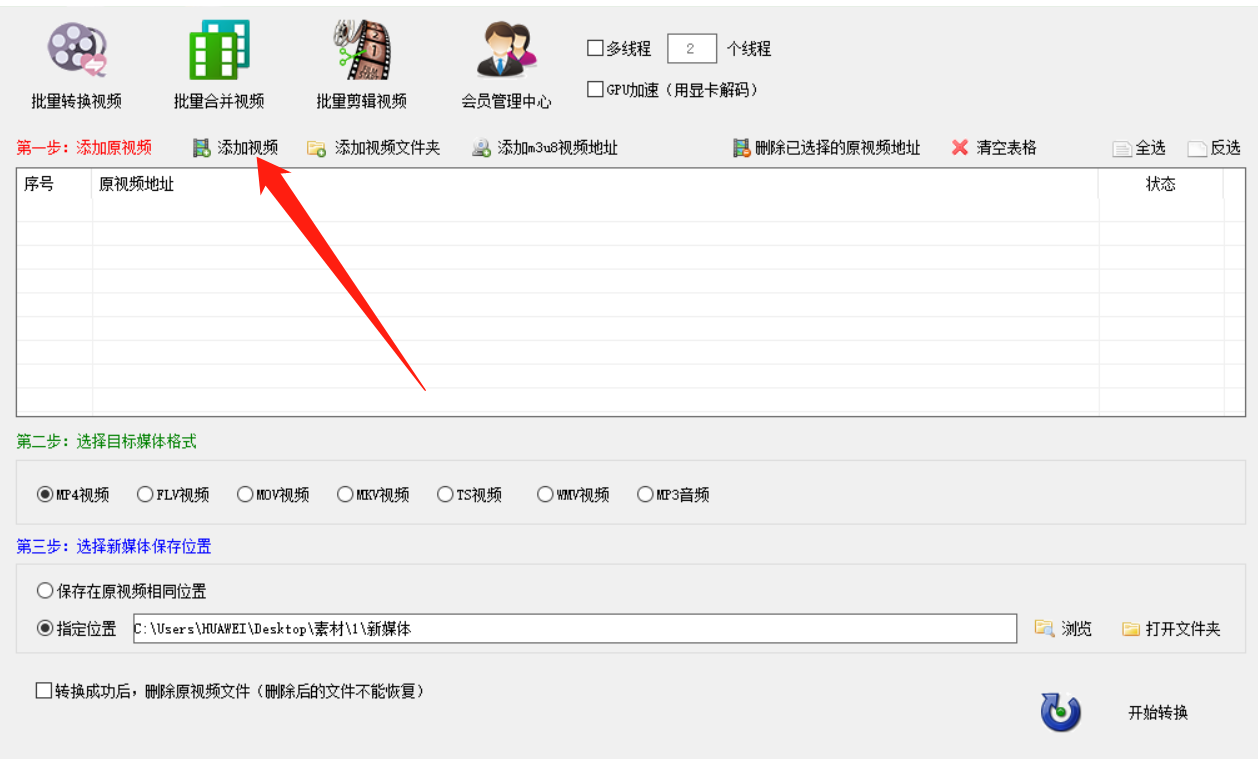Image resolution: width=1258 pixels, height=759 pixels.
Task: Select the MP4视频 format radio button
Action: 44,494
